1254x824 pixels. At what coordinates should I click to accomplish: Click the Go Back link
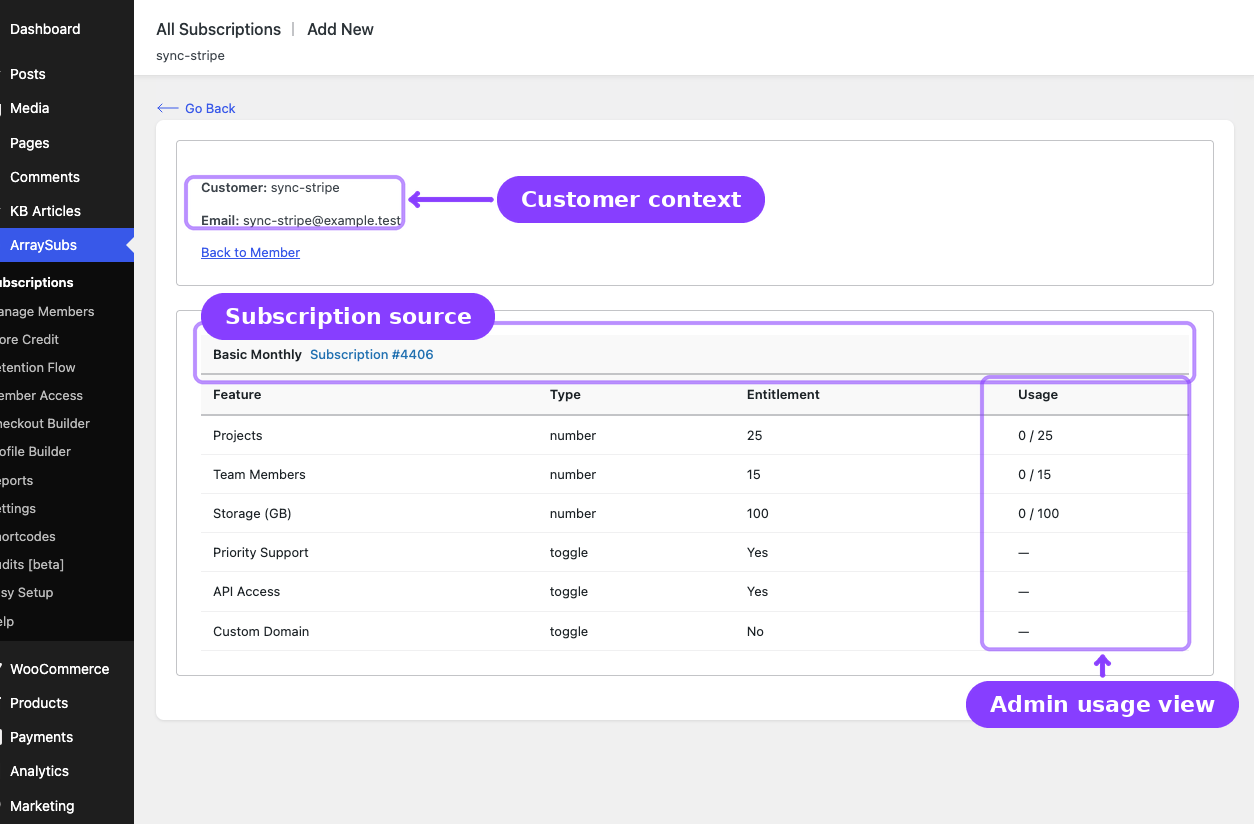tap(210, 108)
